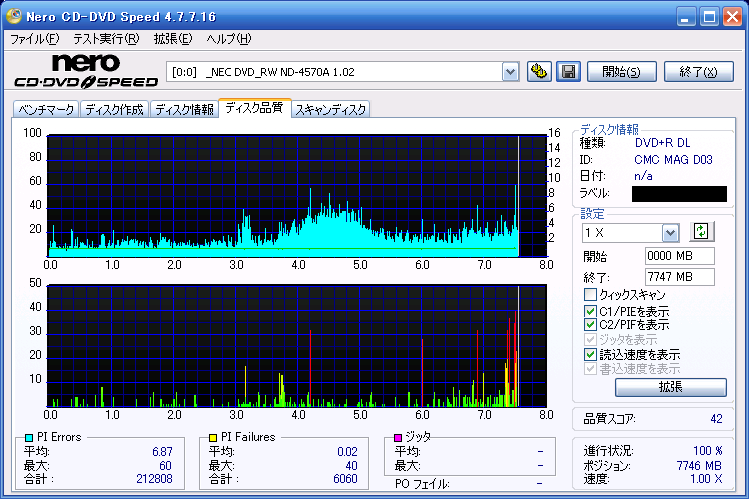Click the PO フェイル label
Screen dimensions: 749x499
pyautogui.click(x=422, y=484)
